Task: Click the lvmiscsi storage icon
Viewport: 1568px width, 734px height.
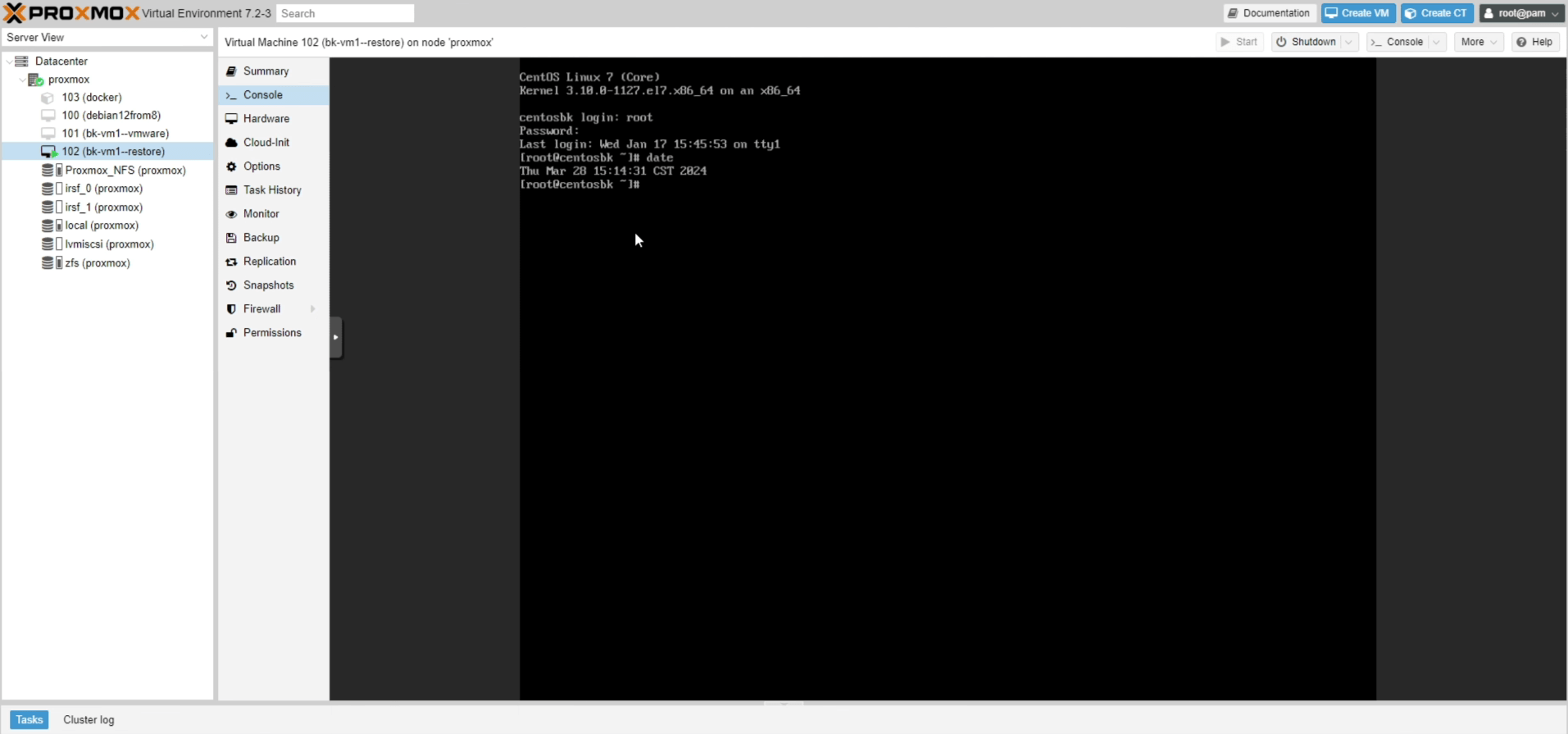Action: tap(52, 244)
